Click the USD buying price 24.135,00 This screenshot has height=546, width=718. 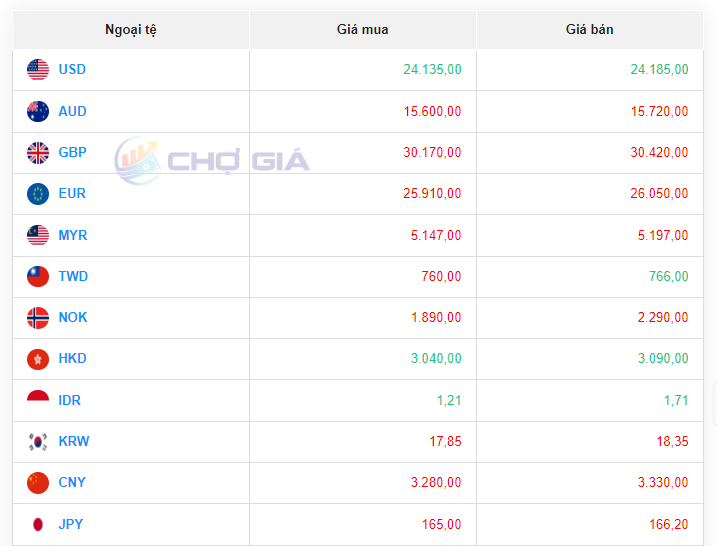(x=432, y=70)
